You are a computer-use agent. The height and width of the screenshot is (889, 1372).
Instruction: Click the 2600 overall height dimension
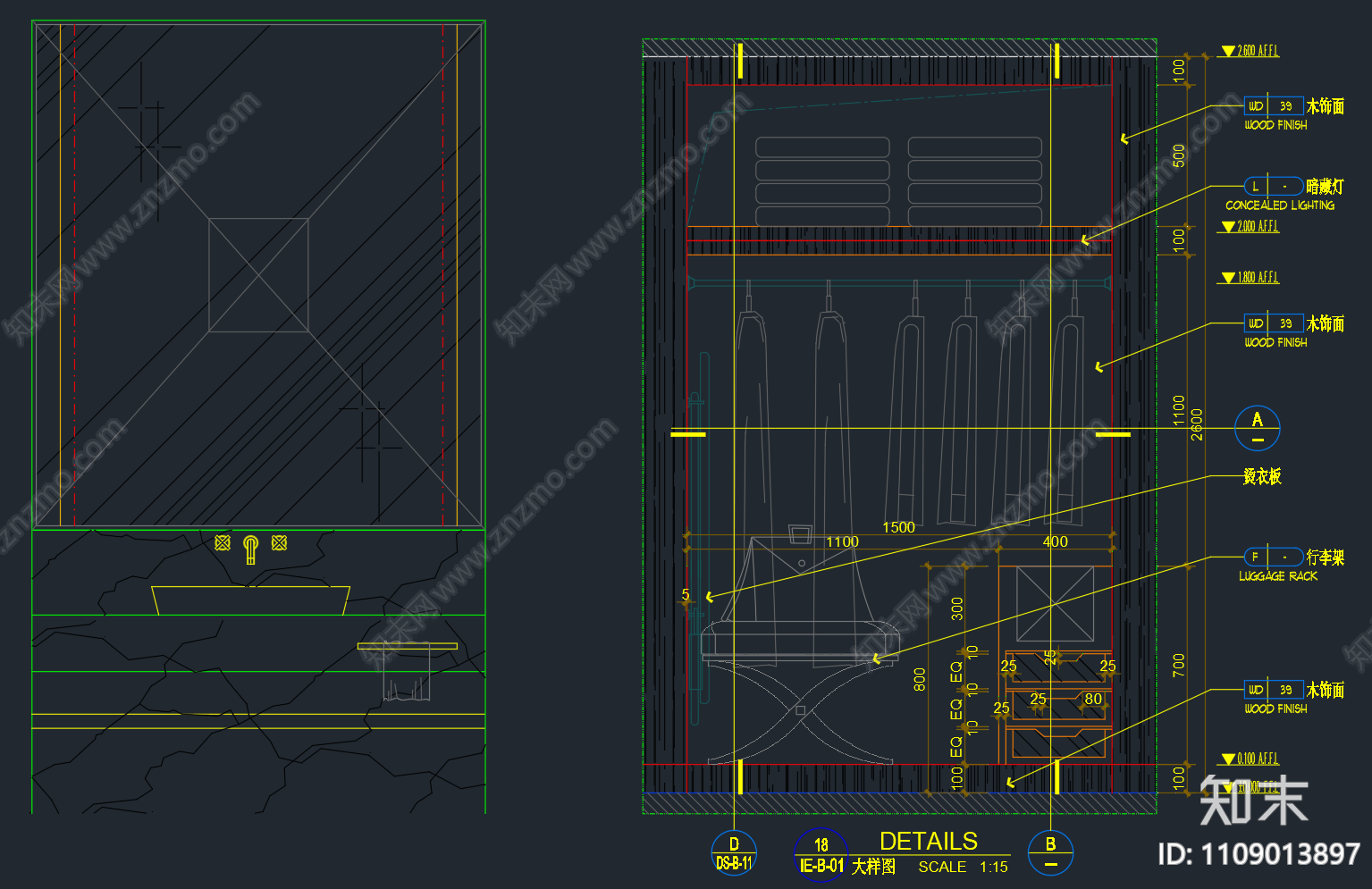point(1197,424)
